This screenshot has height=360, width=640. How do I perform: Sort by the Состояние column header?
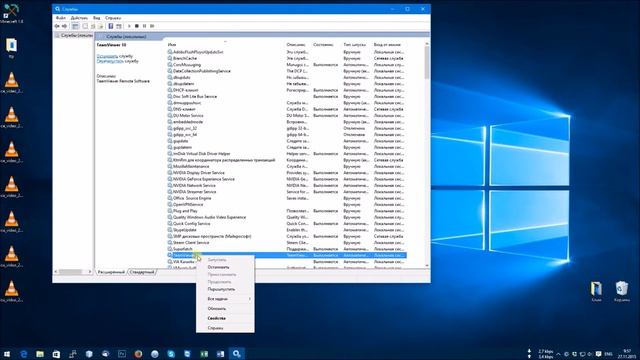(323, 44)
